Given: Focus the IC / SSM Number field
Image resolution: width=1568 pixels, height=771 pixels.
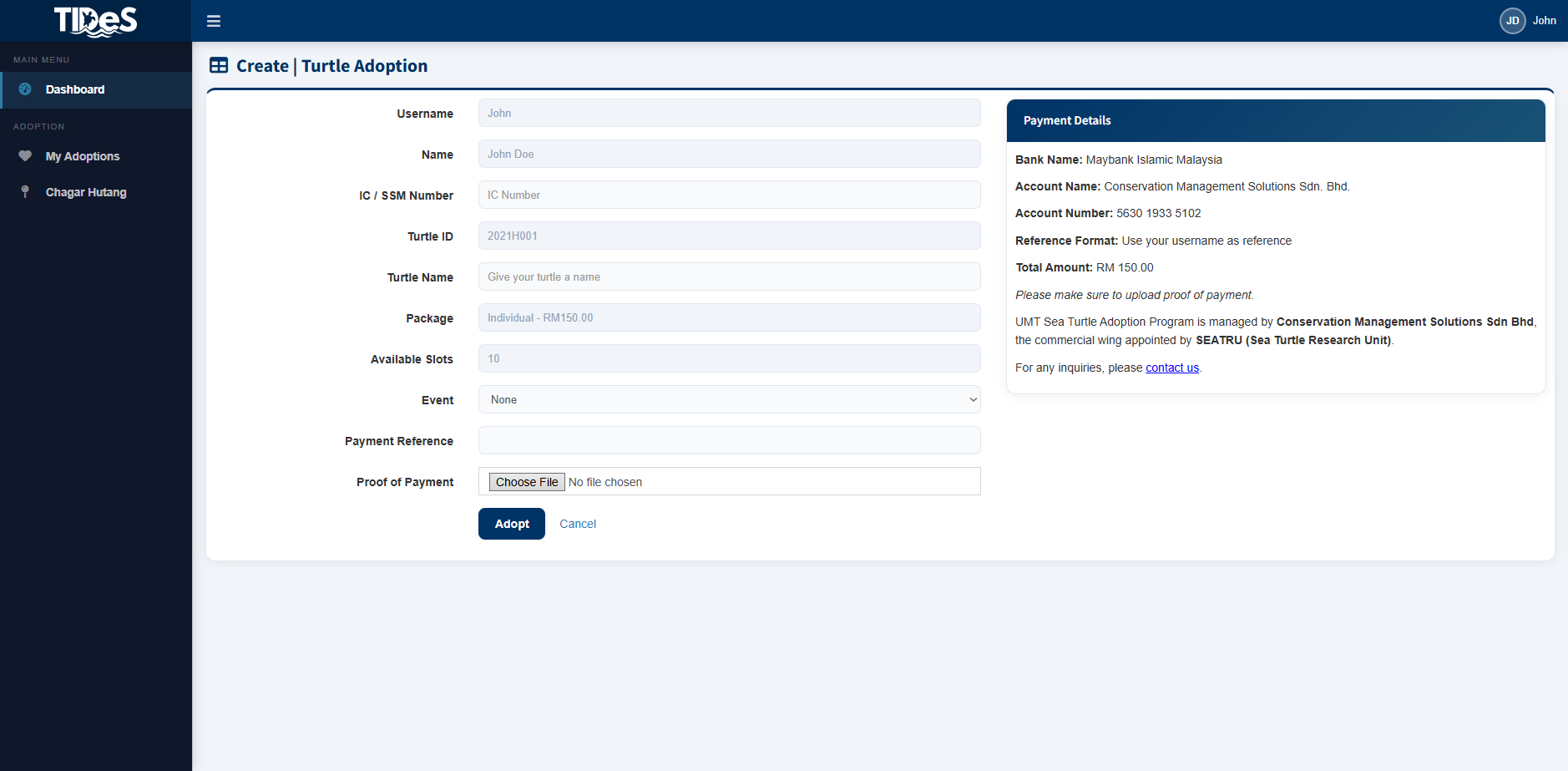Looking at the screenshot, I should tap(729, 195).
